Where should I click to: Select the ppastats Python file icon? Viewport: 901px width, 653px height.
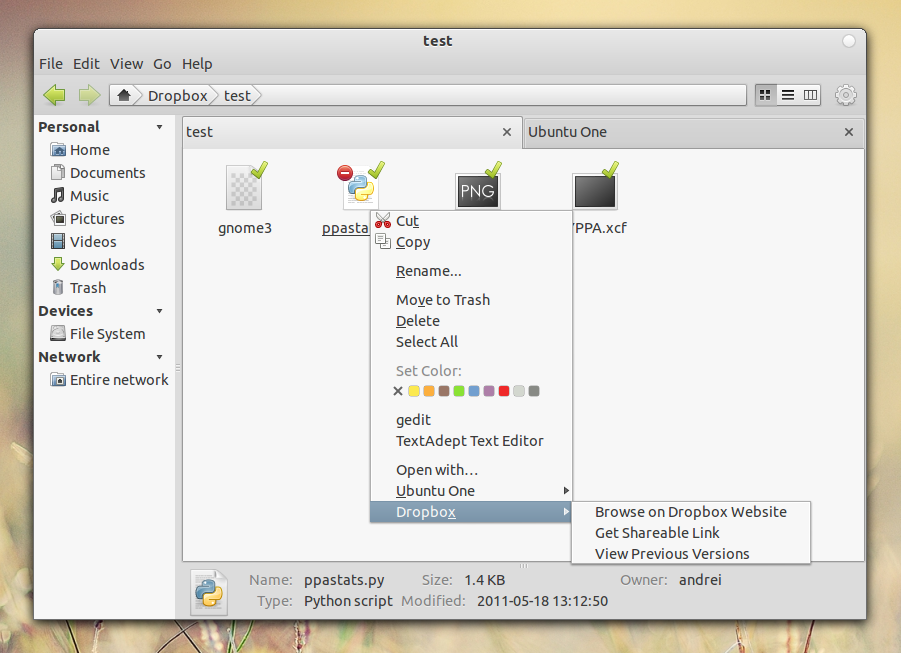click(x=361, y=186)
